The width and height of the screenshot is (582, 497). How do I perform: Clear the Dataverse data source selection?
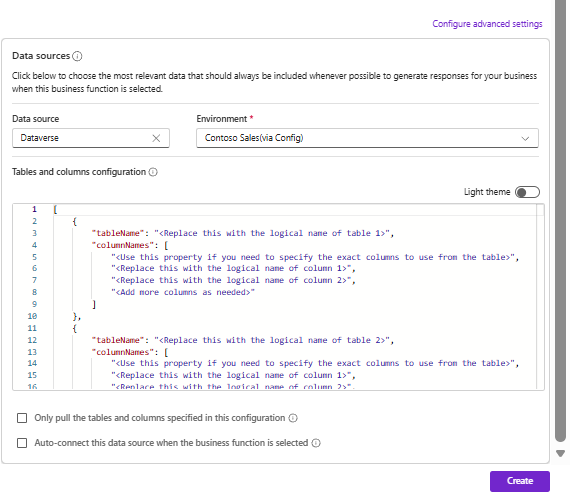[156, 138]
